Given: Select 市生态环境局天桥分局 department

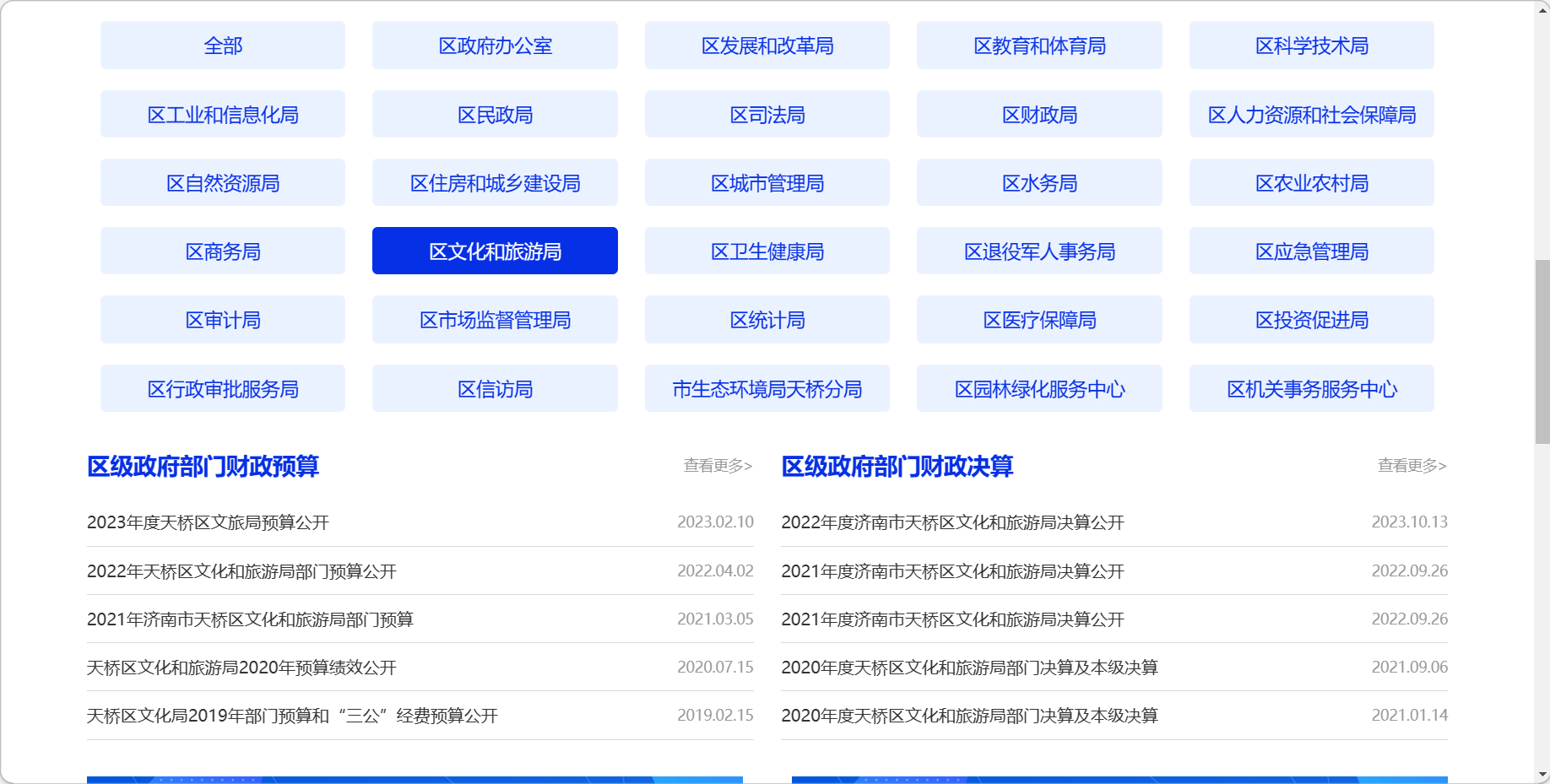Looking at the screenshot, I should 767,388.
